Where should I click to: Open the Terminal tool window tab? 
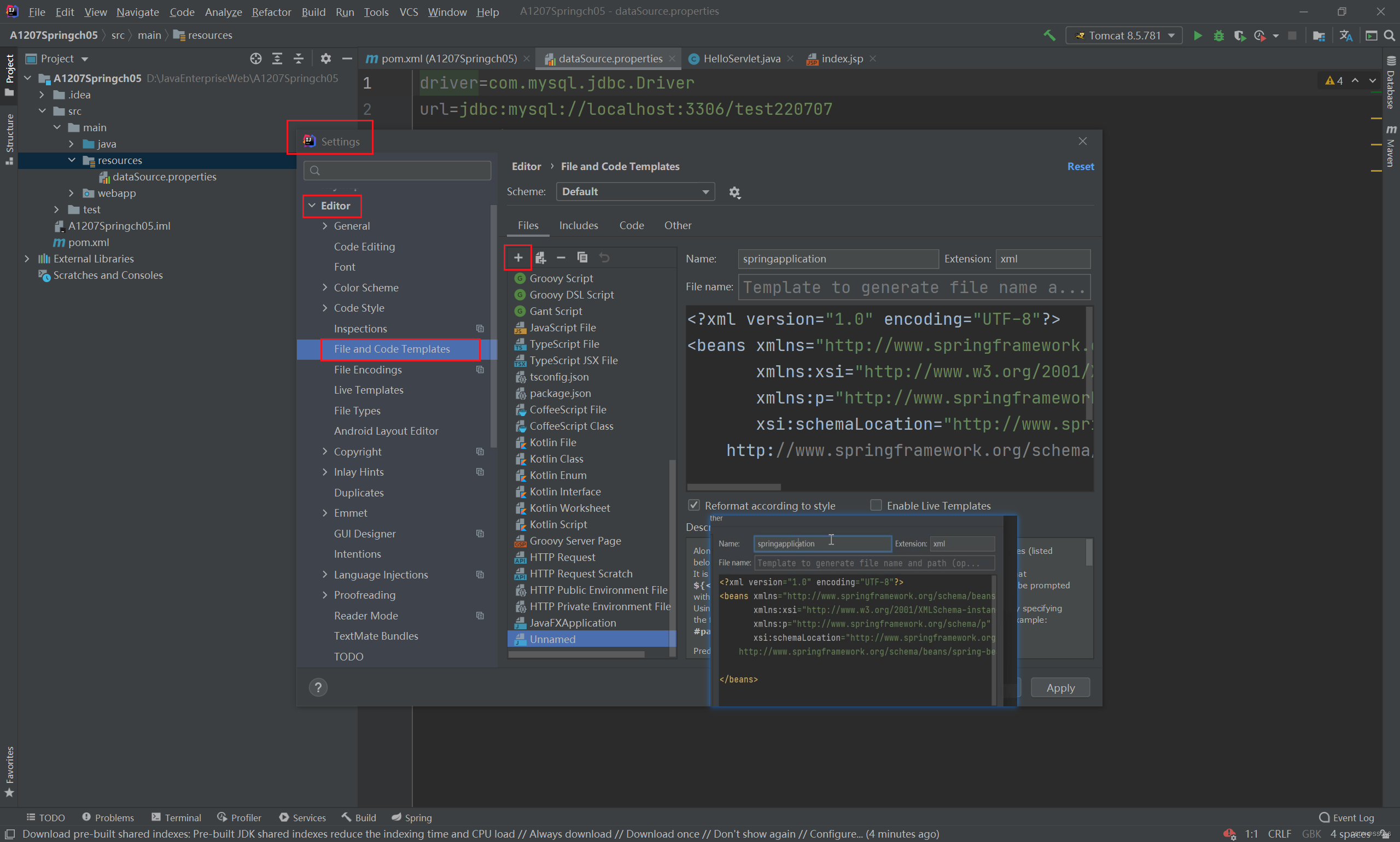click(176, 817)
